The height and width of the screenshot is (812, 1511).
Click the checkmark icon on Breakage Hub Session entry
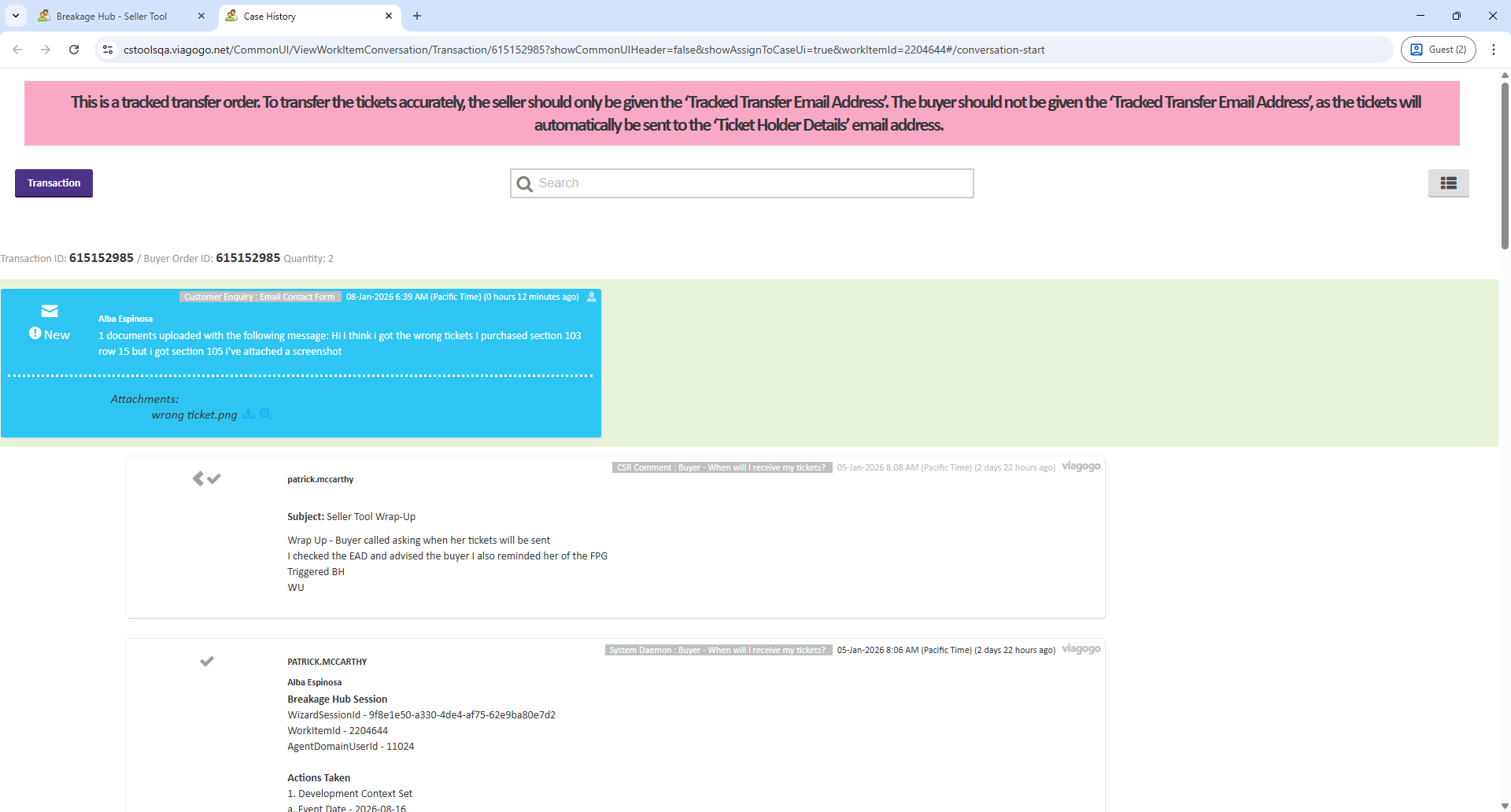click(207, 661)
